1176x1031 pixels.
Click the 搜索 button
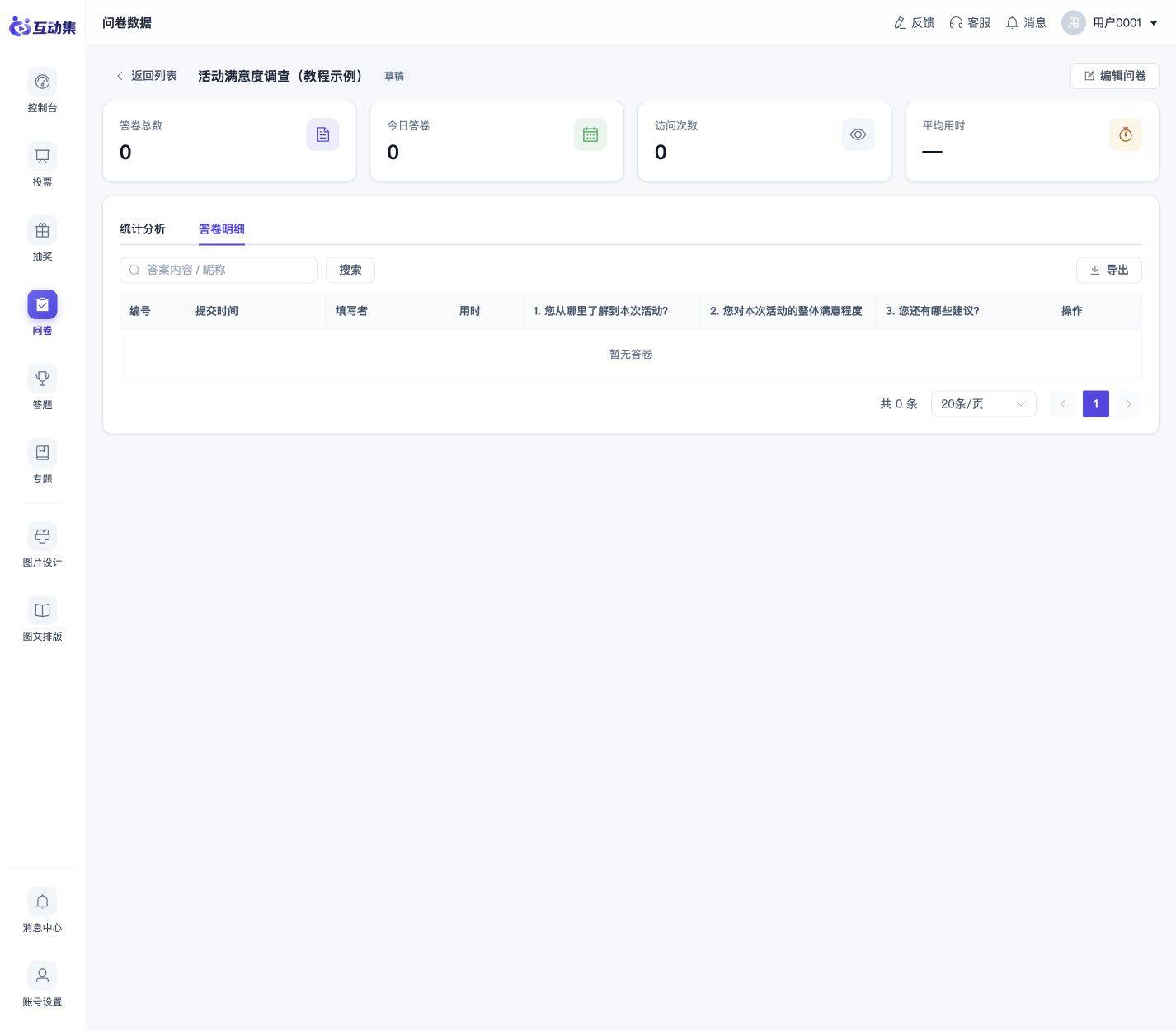tap(350, 270)
